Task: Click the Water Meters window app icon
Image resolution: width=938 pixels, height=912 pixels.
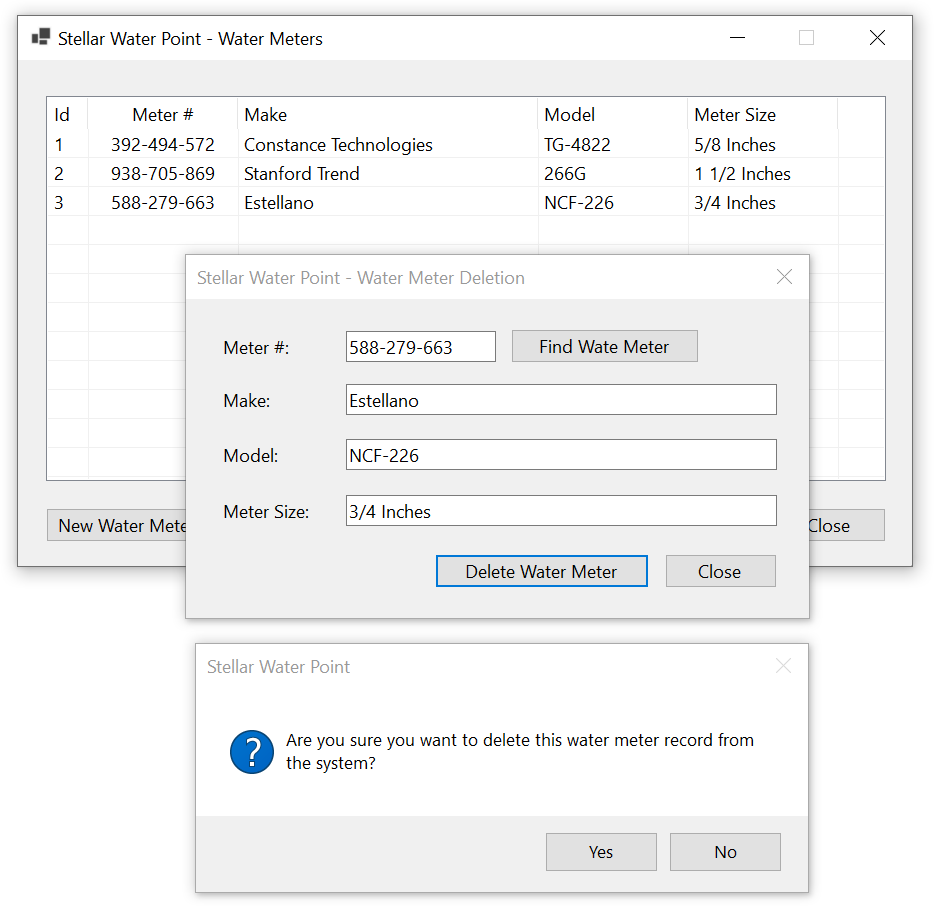Action: click(41, 38)
